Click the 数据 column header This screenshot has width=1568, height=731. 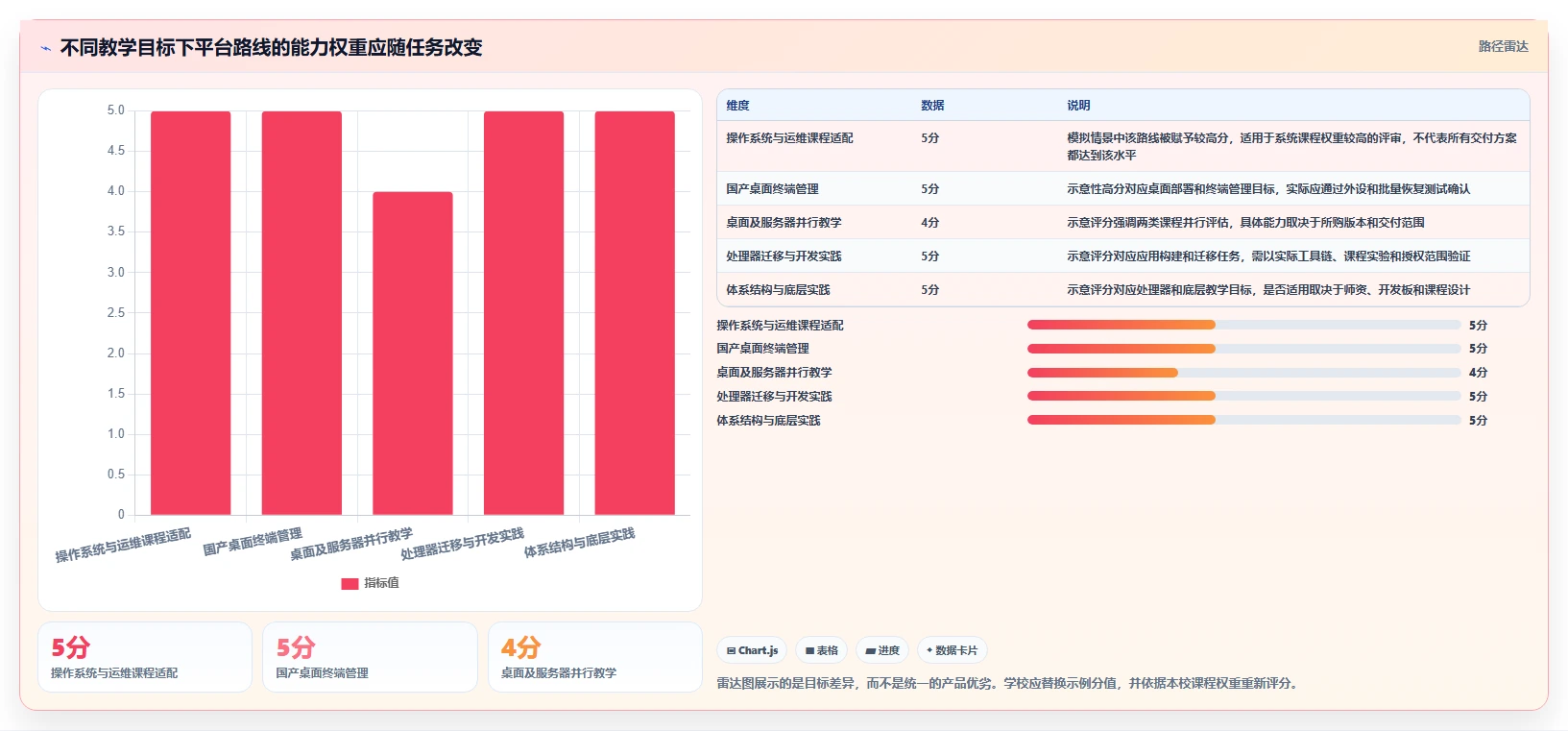pos(932,106)
